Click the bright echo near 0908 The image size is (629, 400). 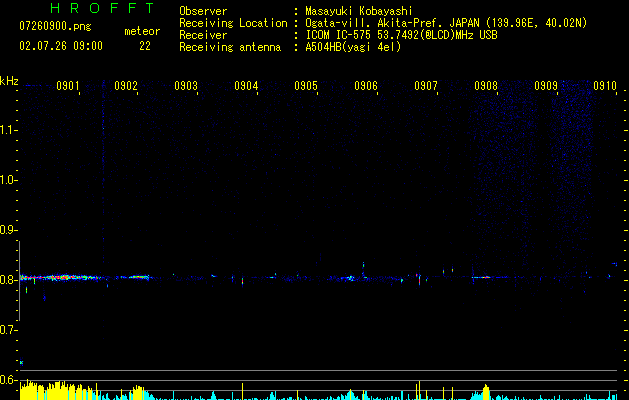tap(483, 277)
